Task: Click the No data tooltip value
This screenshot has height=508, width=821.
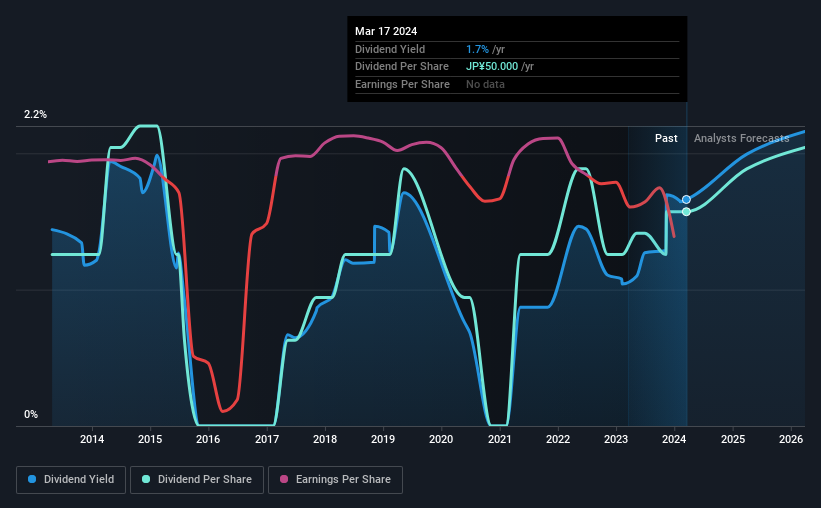Action: pos(485,84)
